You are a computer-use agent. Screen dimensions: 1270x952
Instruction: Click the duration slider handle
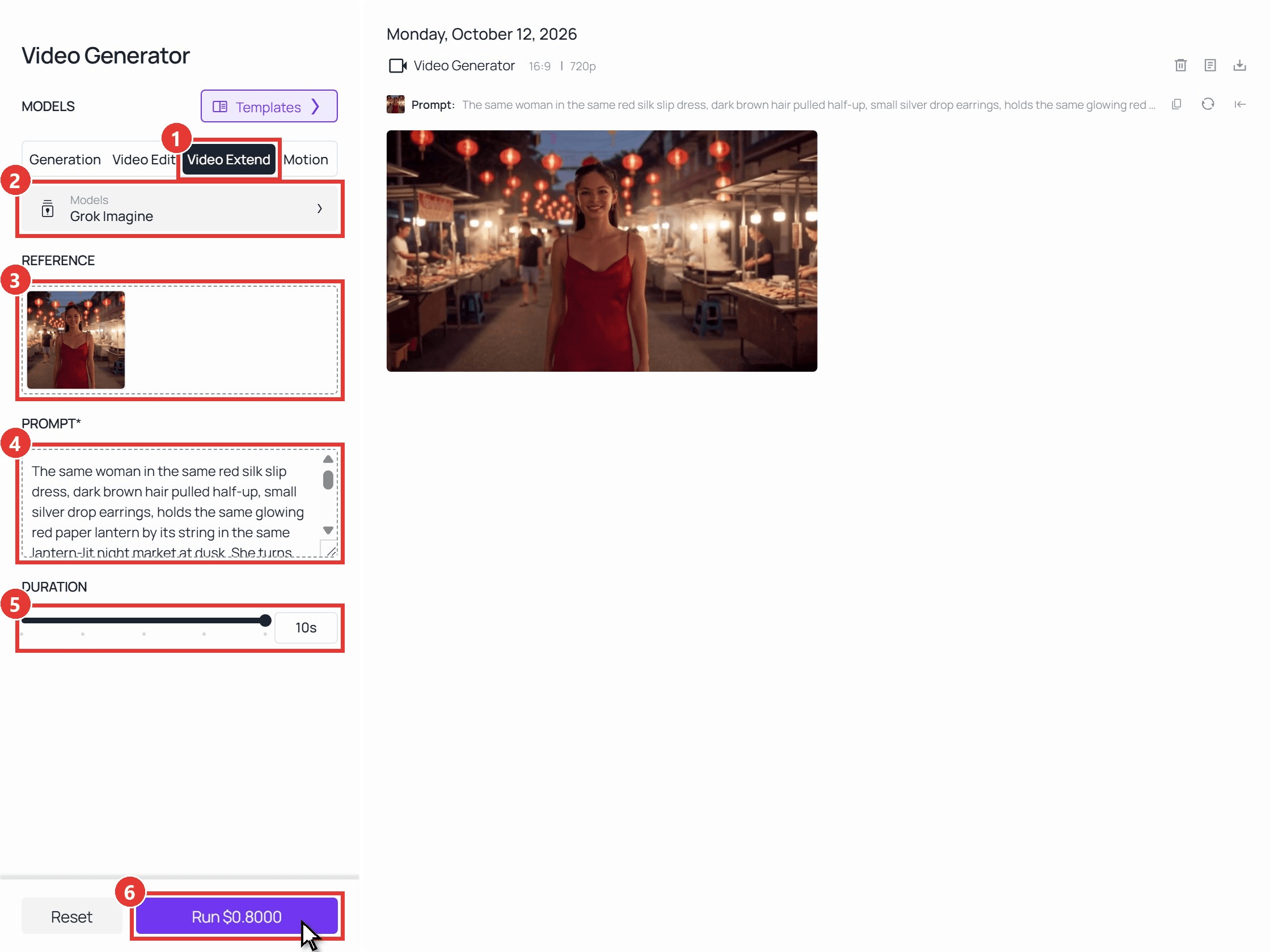pos(265,620)
